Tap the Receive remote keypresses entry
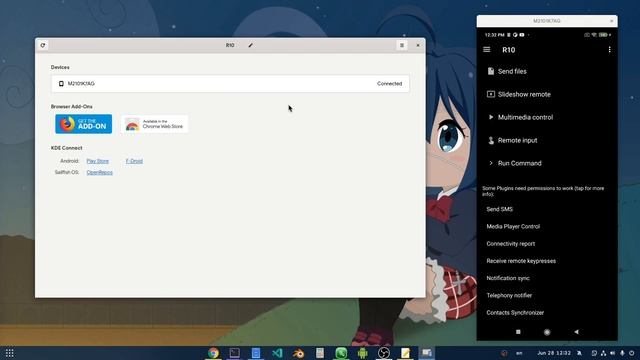 point(521,261)
